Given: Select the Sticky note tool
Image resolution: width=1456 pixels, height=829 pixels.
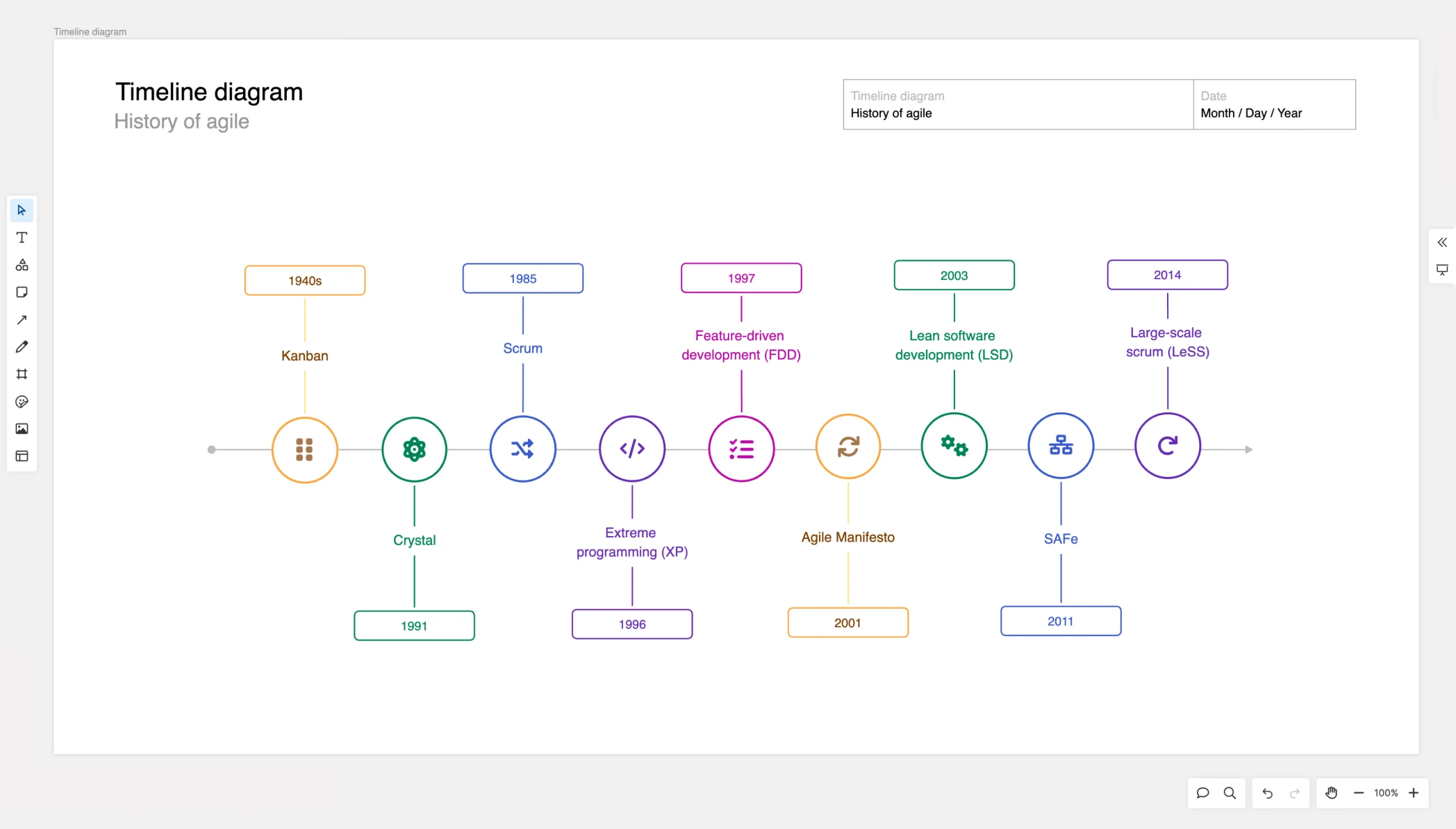Looking at the screenshot, I should (22, 292).
